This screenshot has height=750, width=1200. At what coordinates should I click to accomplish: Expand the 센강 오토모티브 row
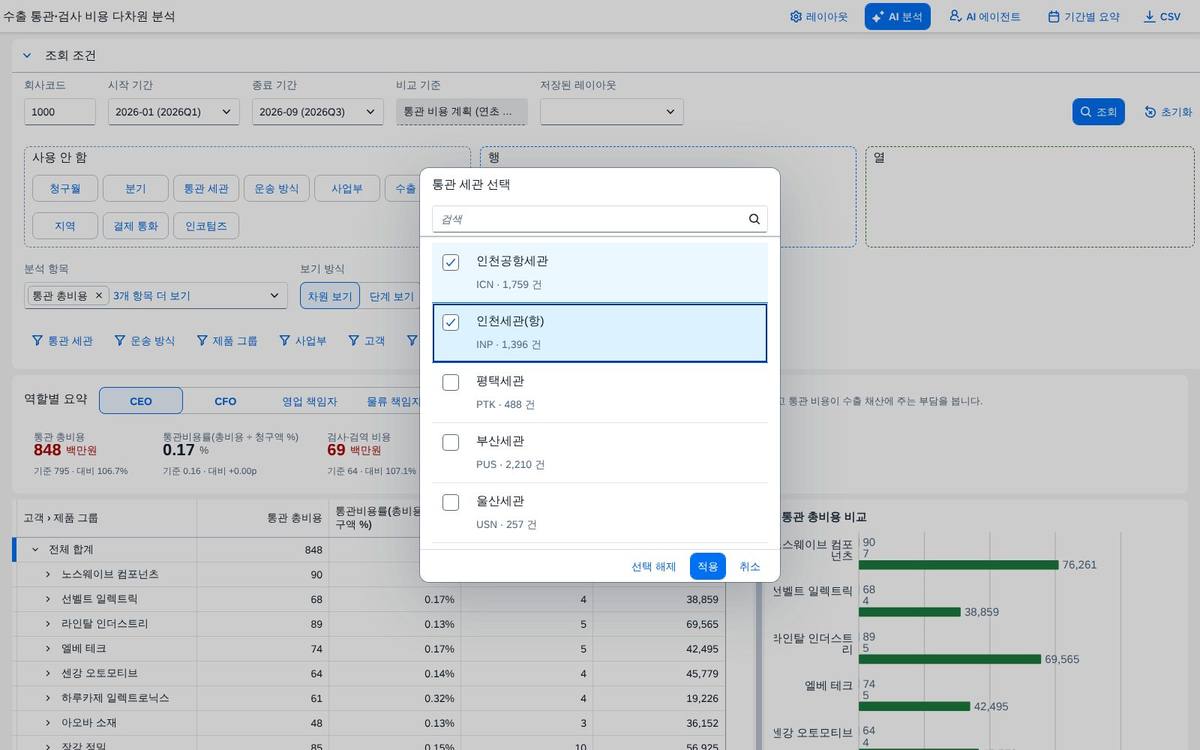pos(48,673)
